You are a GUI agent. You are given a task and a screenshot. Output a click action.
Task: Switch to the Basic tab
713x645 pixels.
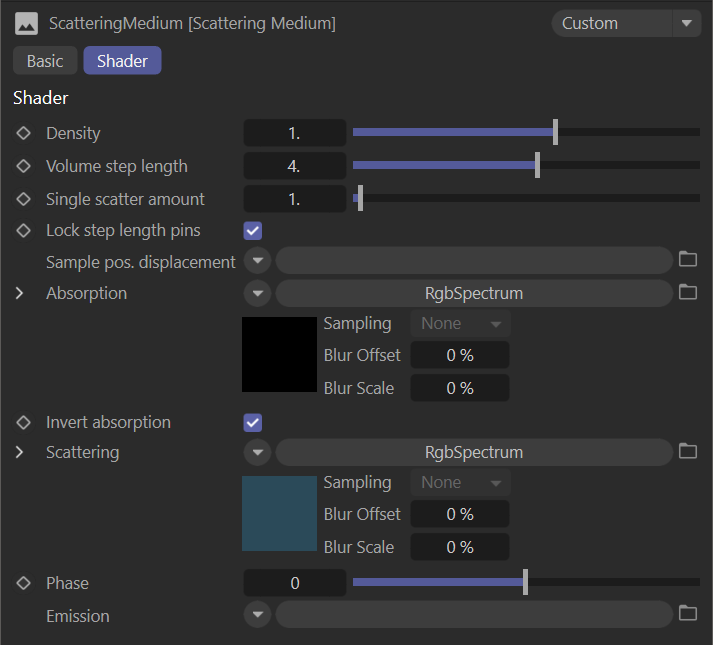click(x=45, y=61)
